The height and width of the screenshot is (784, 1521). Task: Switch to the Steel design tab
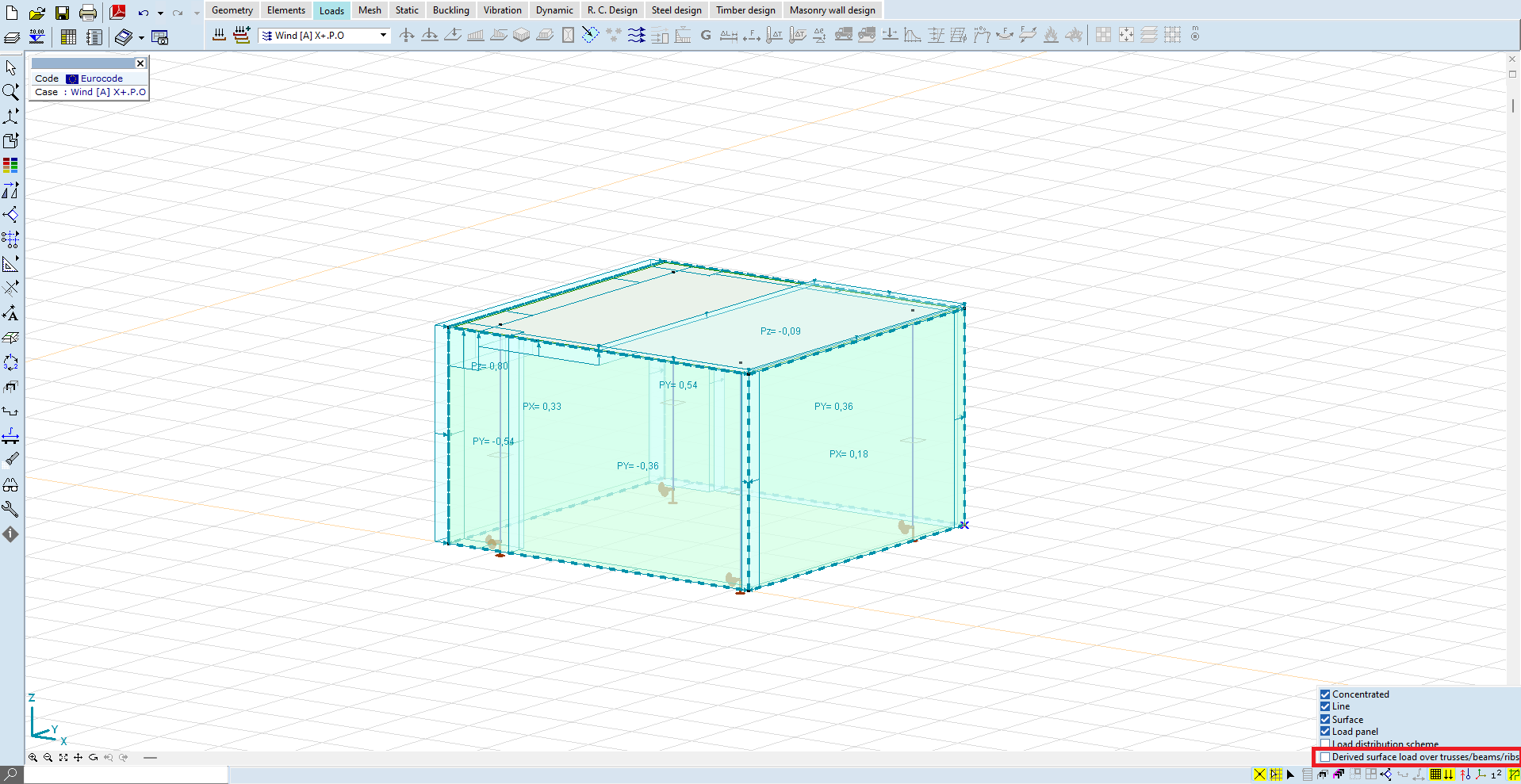676,10
